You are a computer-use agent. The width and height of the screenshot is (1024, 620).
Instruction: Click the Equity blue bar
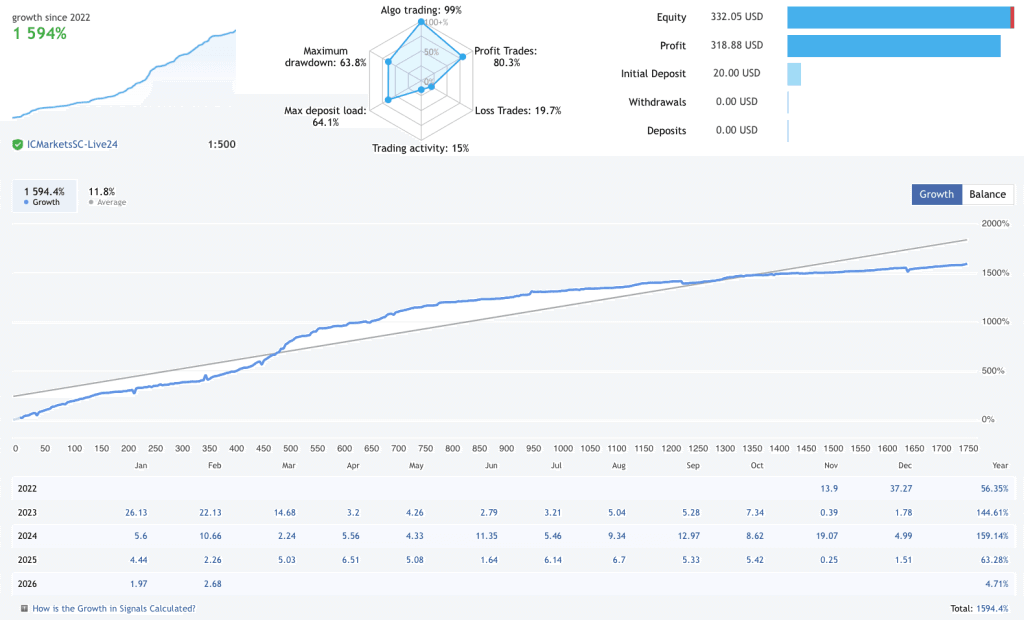click(x=899, y=17)
